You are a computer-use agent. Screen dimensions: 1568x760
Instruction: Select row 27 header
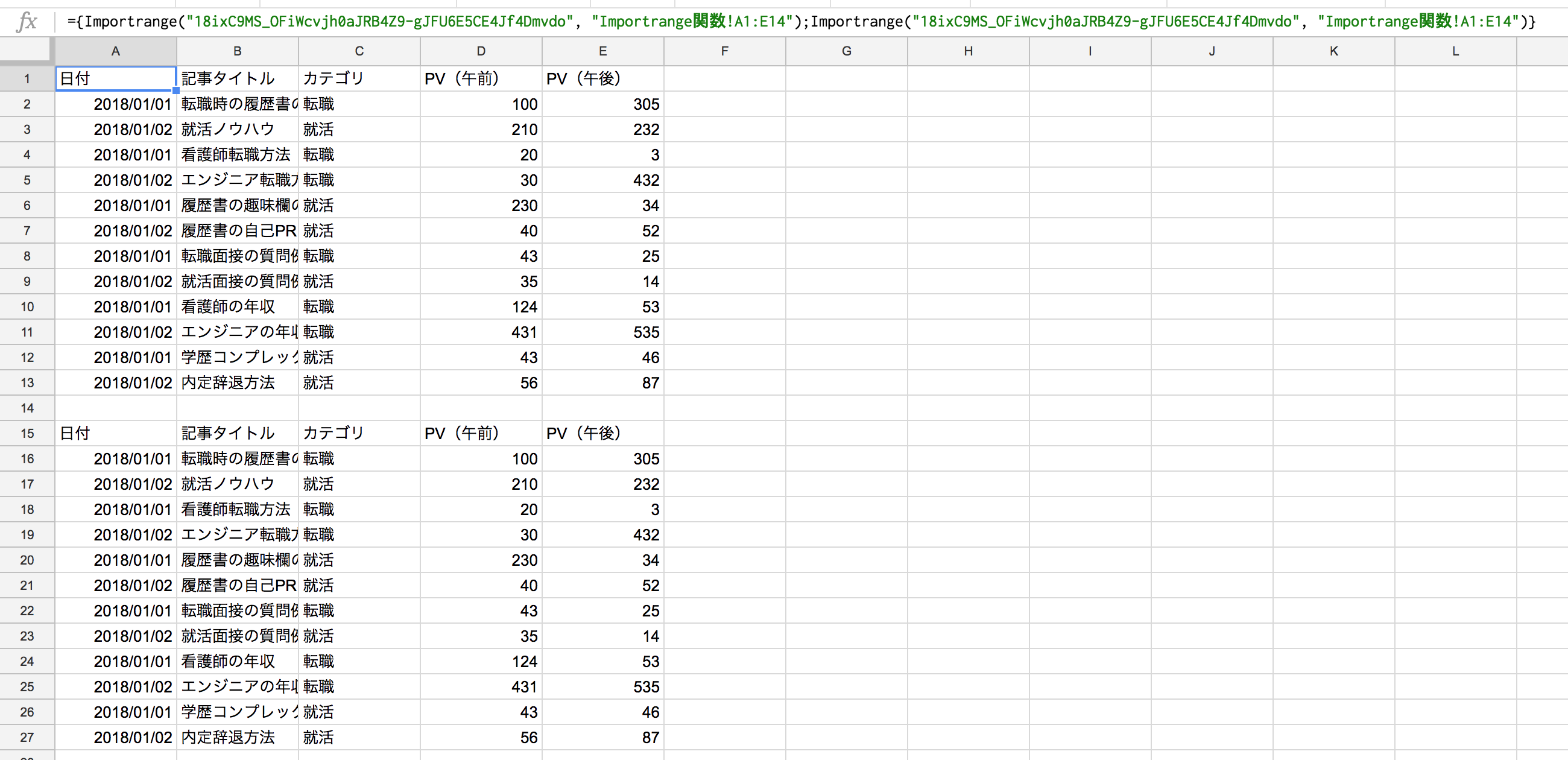click(27, 738)
